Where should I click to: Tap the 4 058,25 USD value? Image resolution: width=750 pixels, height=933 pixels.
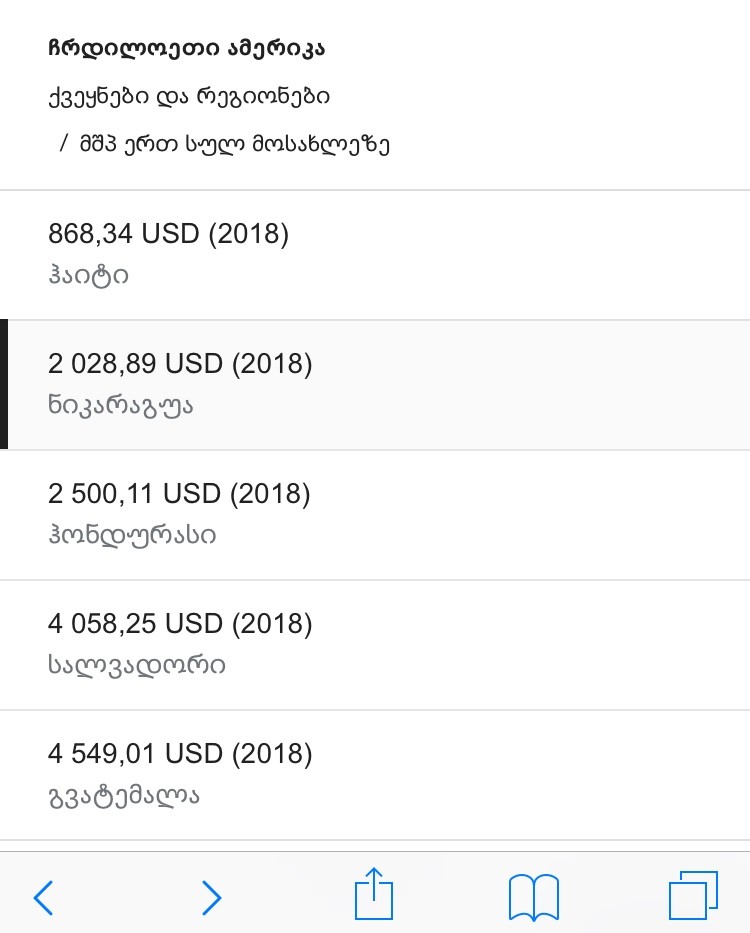coord(135,624)
